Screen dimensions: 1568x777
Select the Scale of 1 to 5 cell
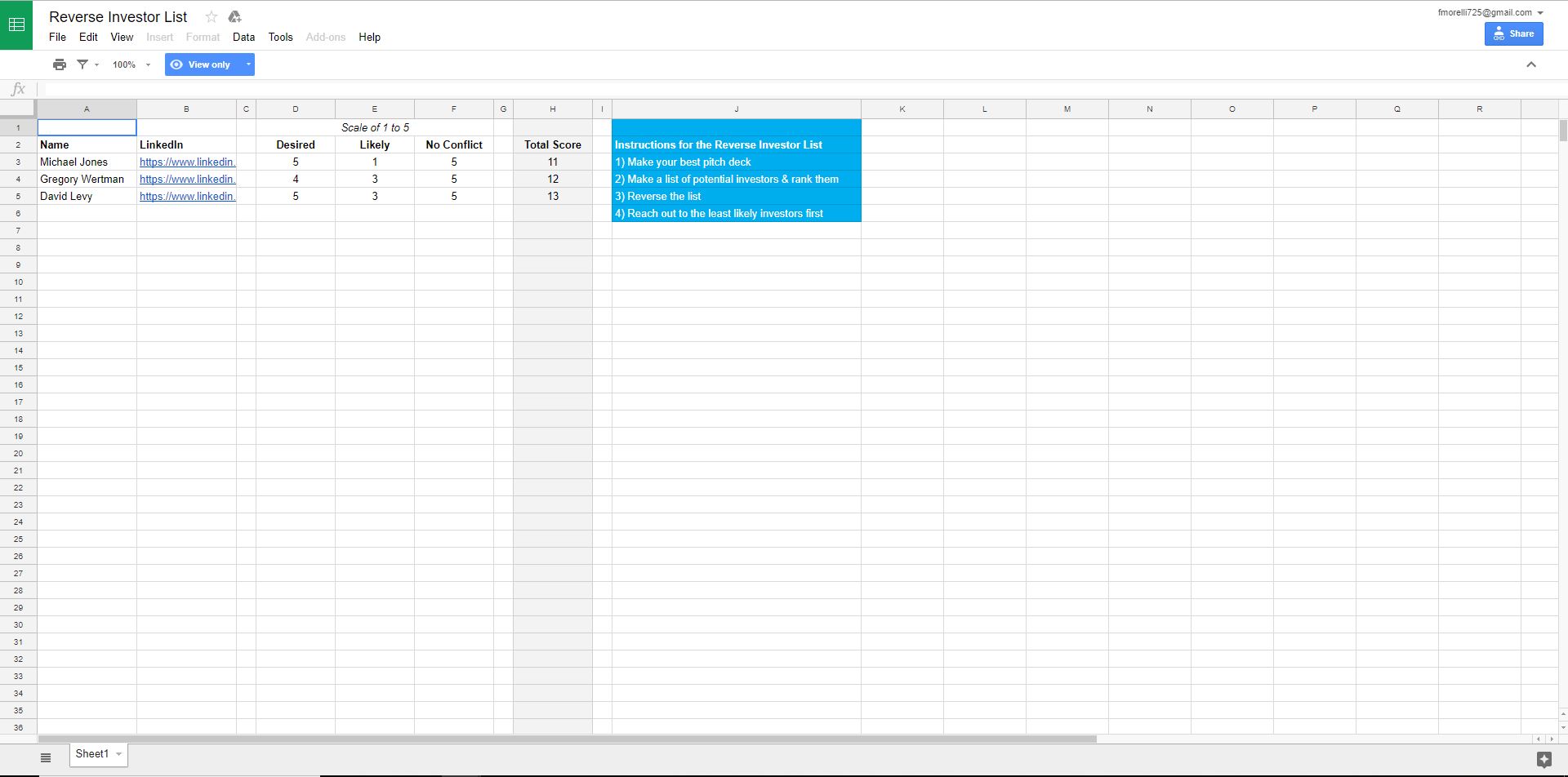[x=375, y=127]
